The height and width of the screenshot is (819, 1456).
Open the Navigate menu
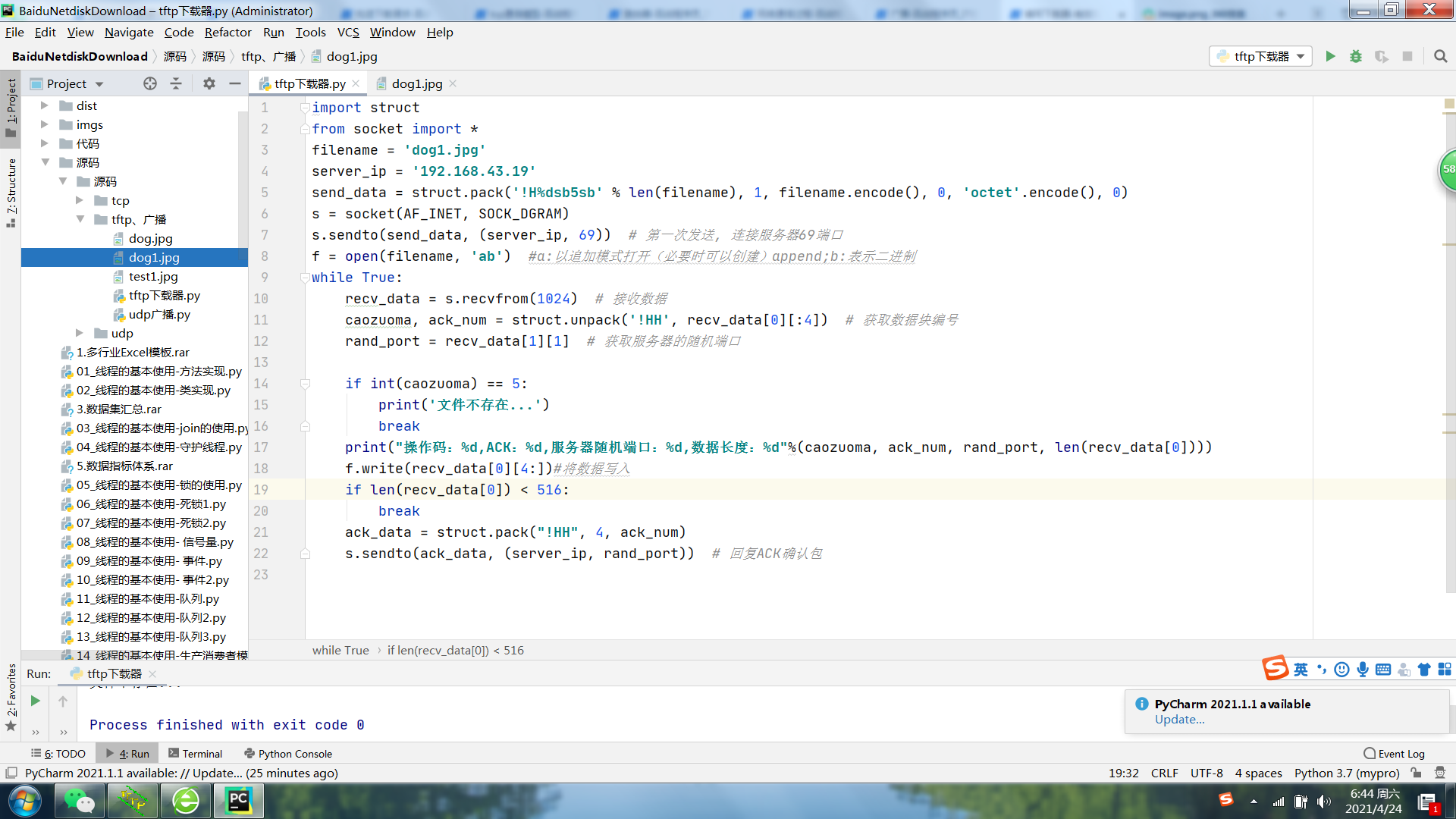pyautogui.click(x=129, y=32)
